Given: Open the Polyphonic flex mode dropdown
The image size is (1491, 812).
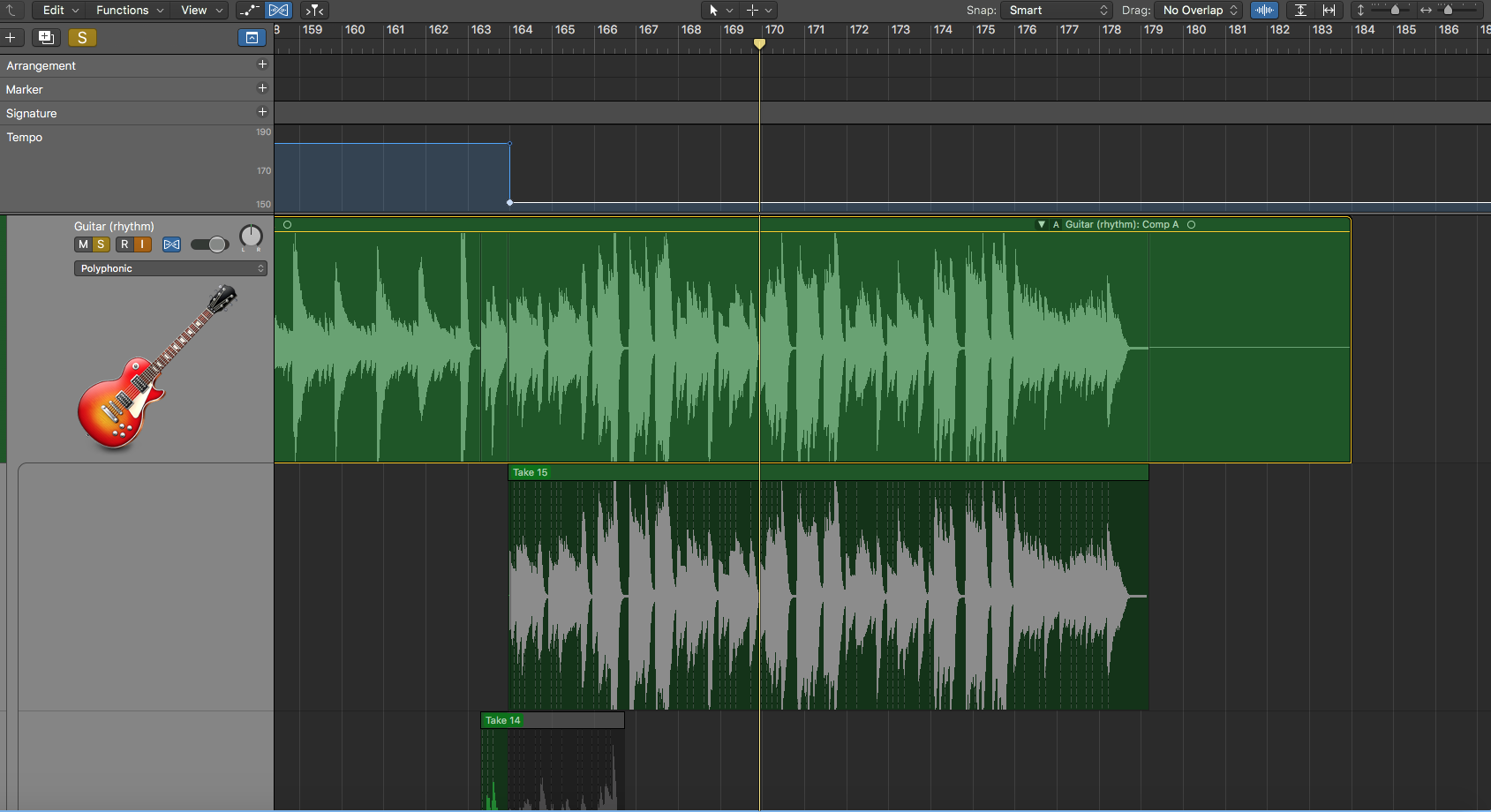Looking at the screenshot, I should pyautogui.click(x=170, y=268).
